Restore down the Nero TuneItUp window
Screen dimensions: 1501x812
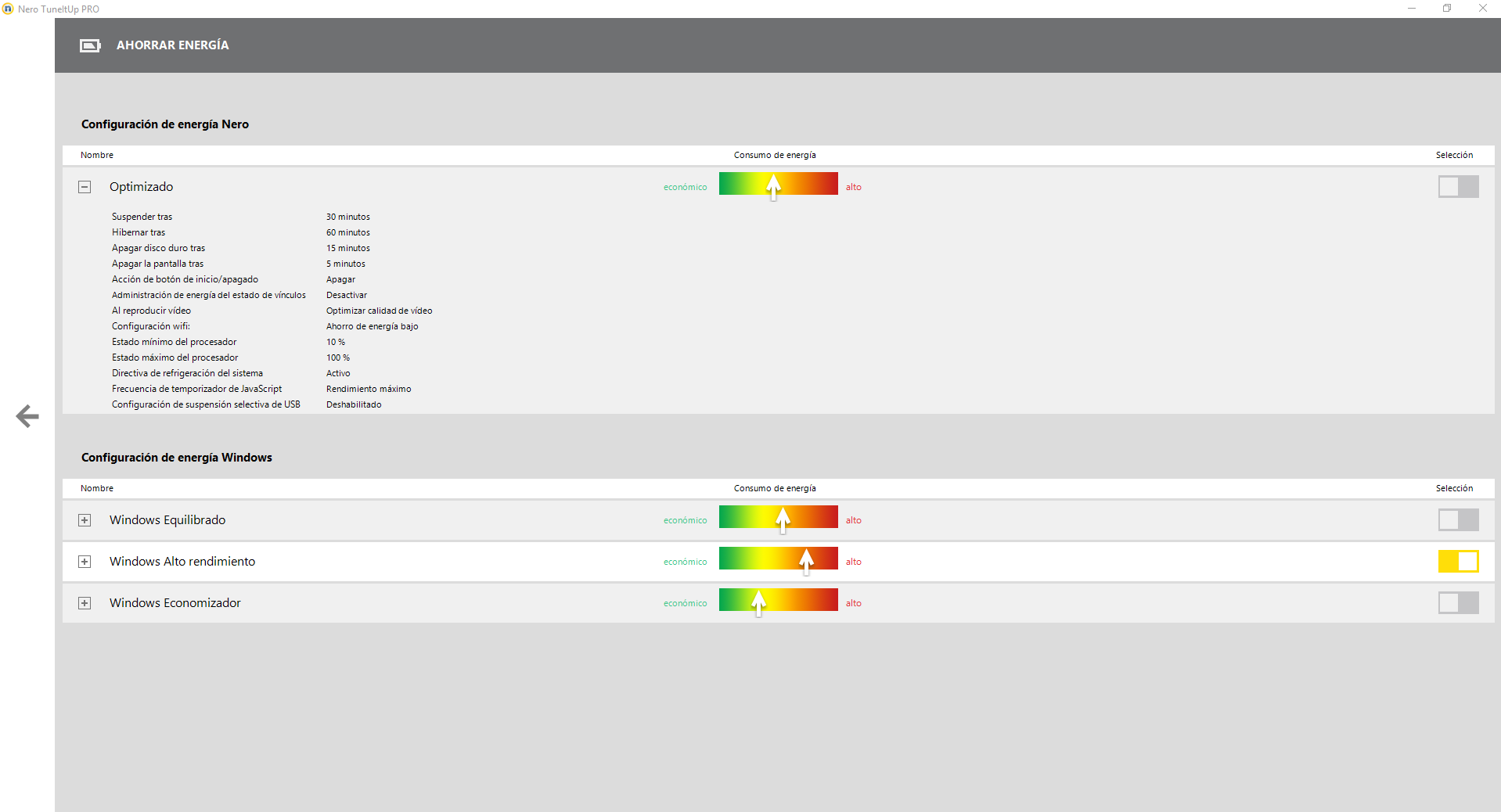tap(1447, 9)
